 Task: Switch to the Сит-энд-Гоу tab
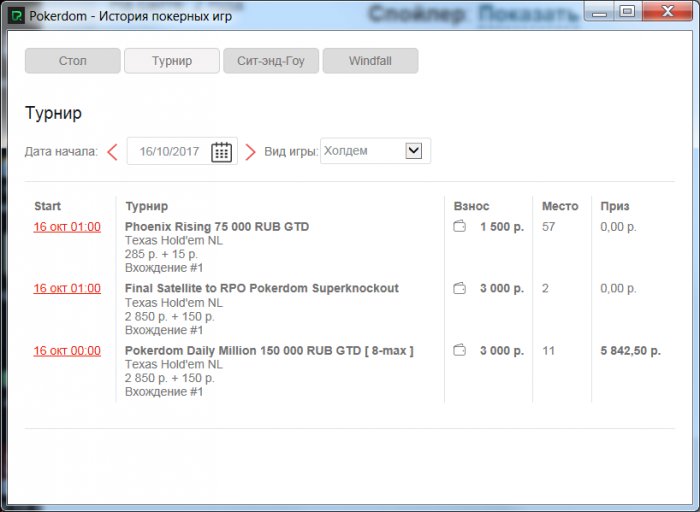(x=271, y=61)
